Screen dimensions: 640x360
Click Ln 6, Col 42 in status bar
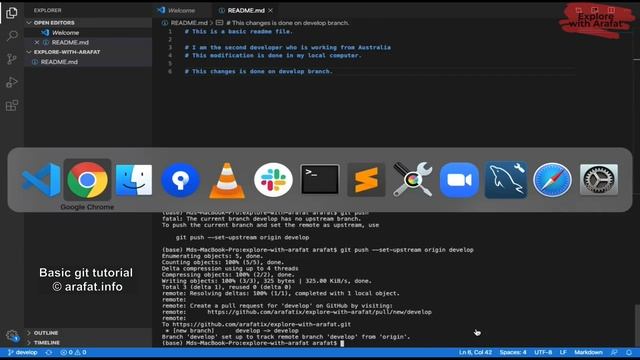[475, 352]
